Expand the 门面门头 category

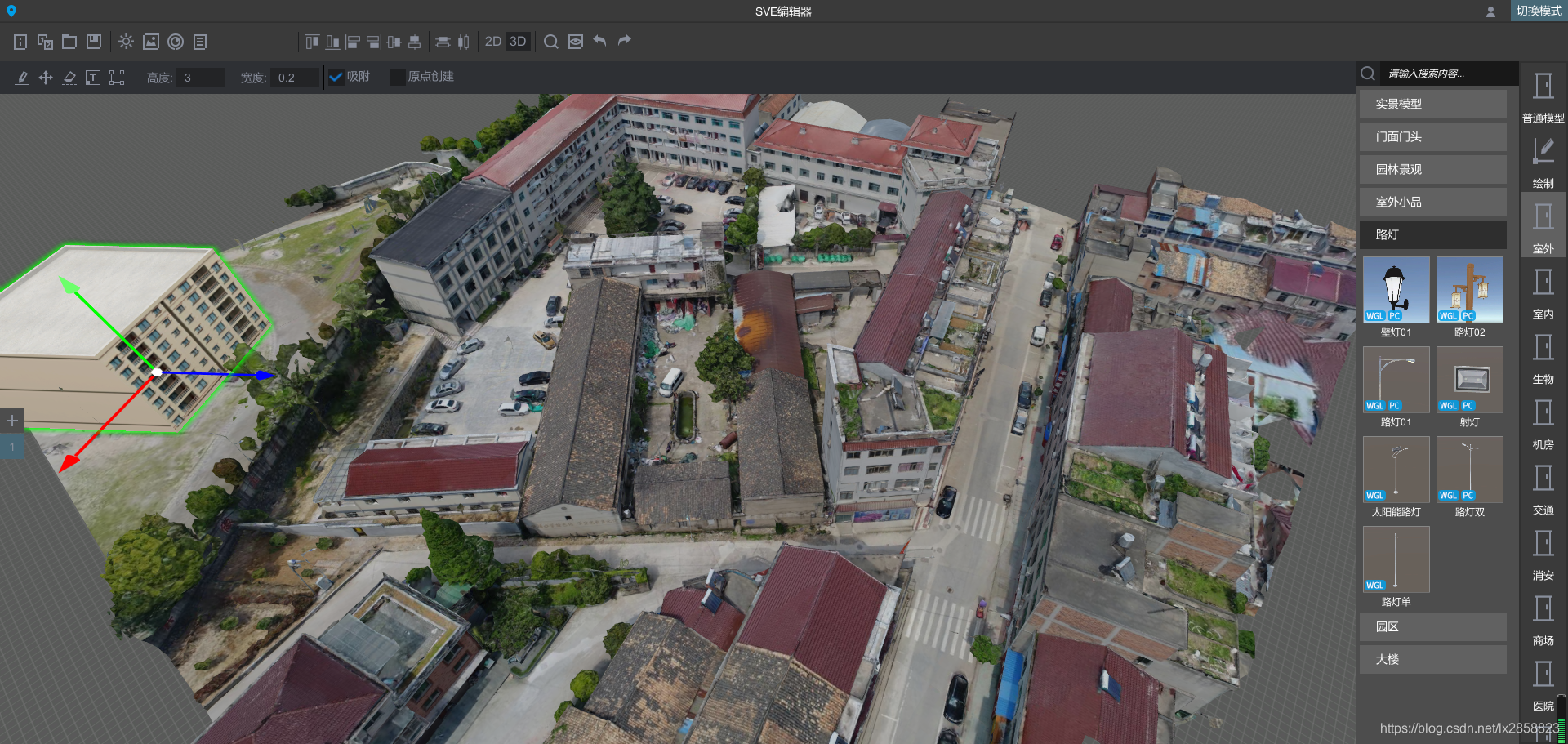point(1433,136)
